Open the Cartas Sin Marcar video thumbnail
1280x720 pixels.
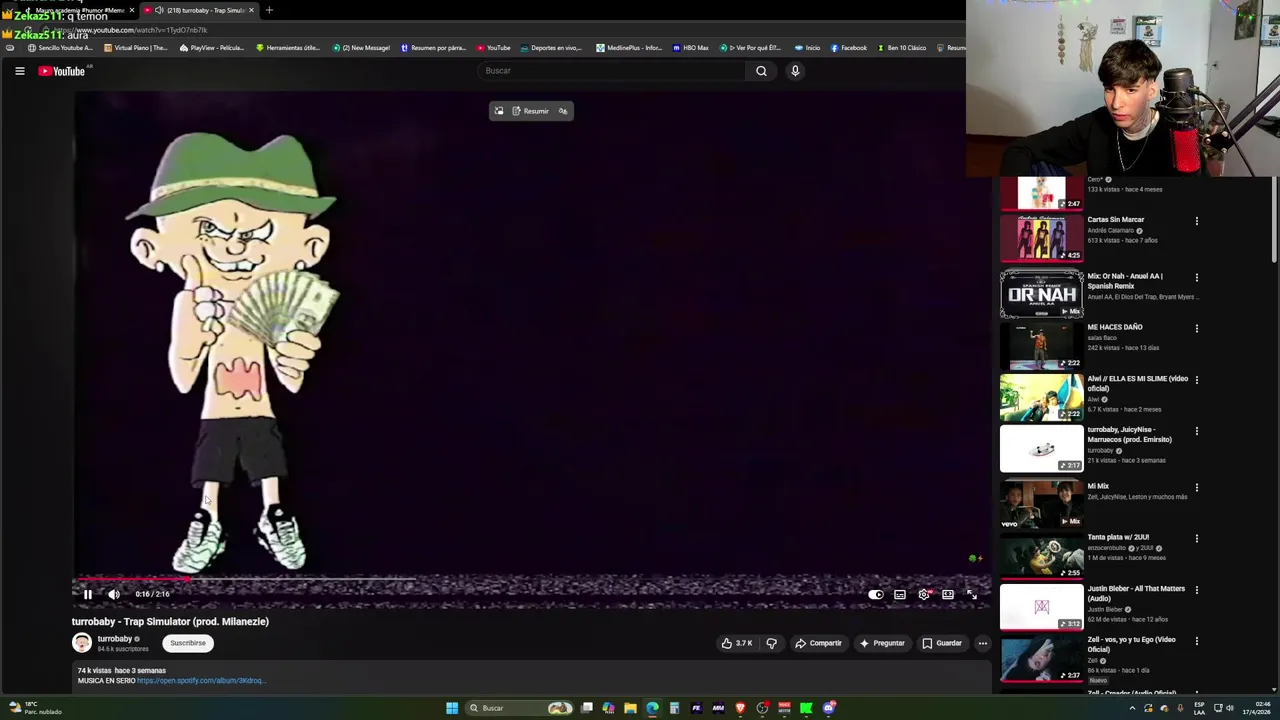[x=1041, y=238]
